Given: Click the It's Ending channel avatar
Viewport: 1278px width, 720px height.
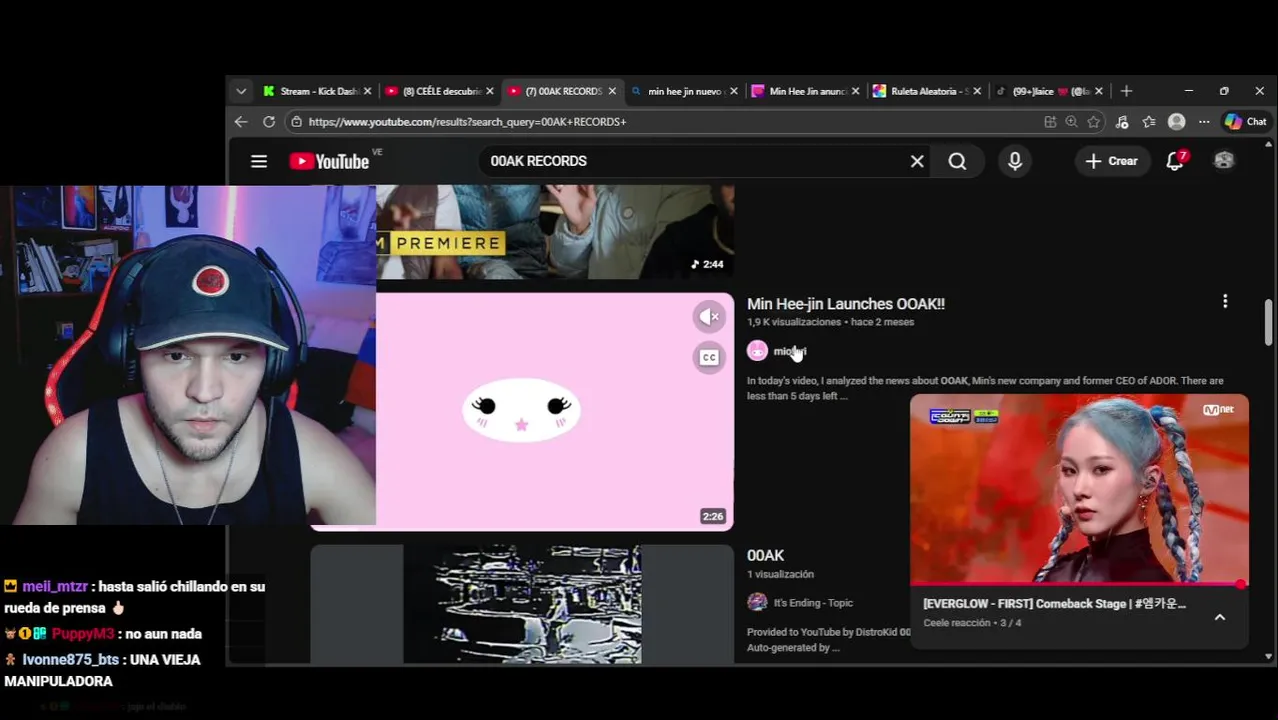Looking at the screenshot, I should pos(757,602).
